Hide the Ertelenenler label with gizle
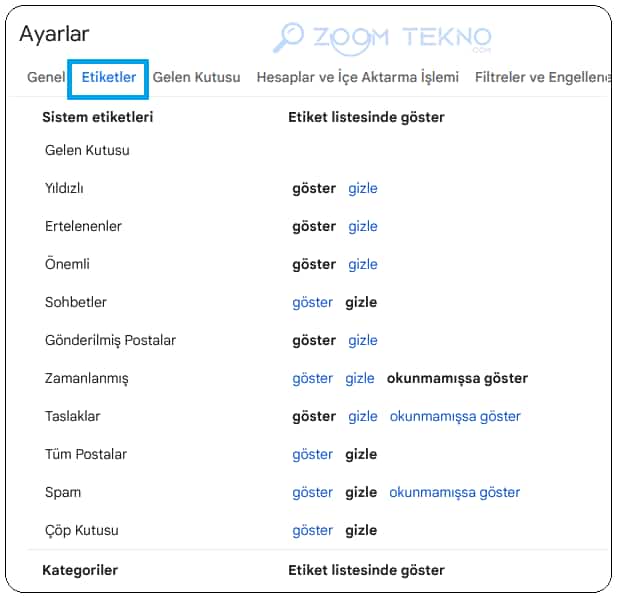The height and width of the screenshot is (598, 617). pyautogui.click(x=363, y=227)
